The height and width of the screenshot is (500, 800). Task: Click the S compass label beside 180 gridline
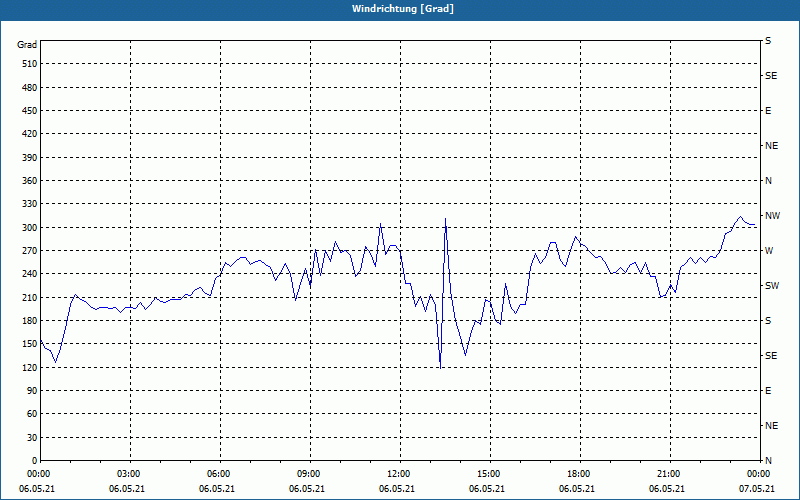pos(768,321)
